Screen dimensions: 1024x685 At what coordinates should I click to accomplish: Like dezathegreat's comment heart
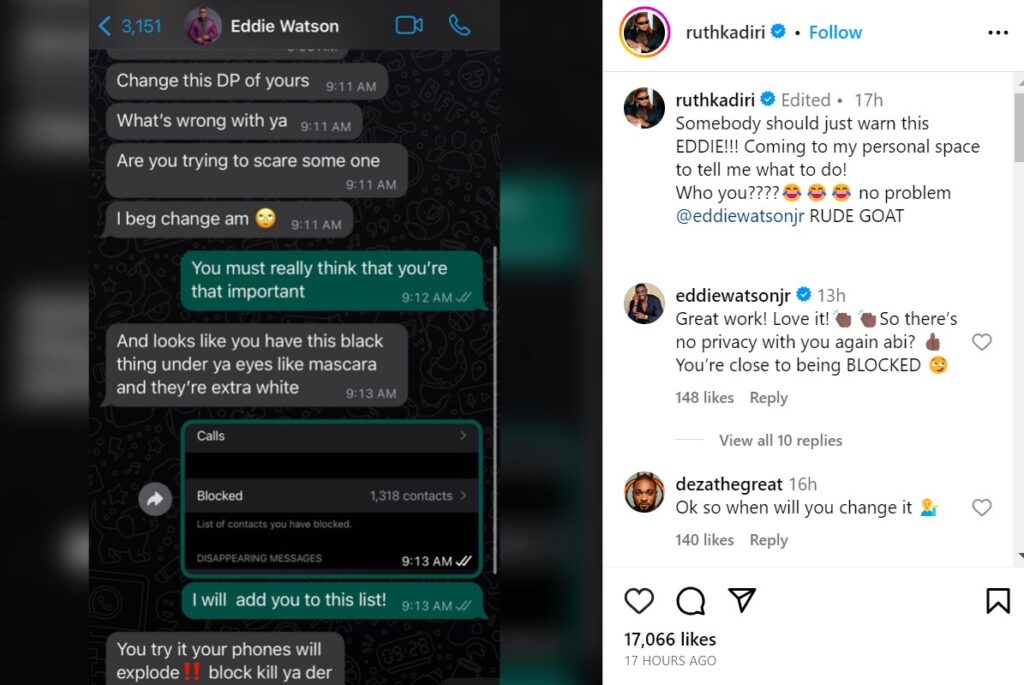click(982, 507)
